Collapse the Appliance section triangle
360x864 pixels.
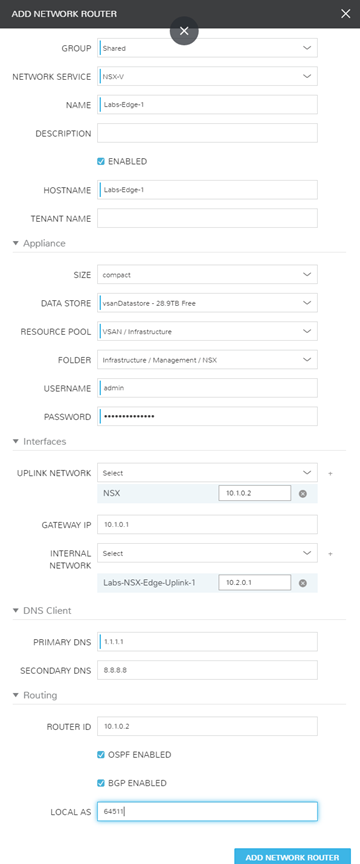(x=16, y=243)
